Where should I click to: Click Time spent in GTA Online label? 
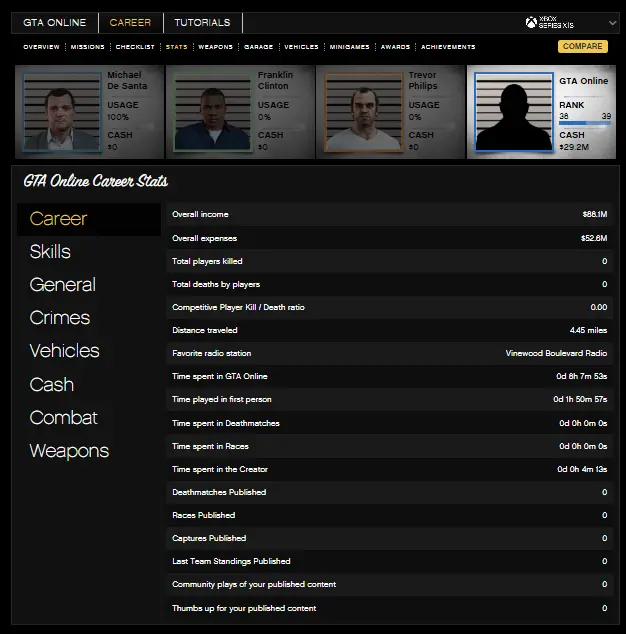(220, 376)
